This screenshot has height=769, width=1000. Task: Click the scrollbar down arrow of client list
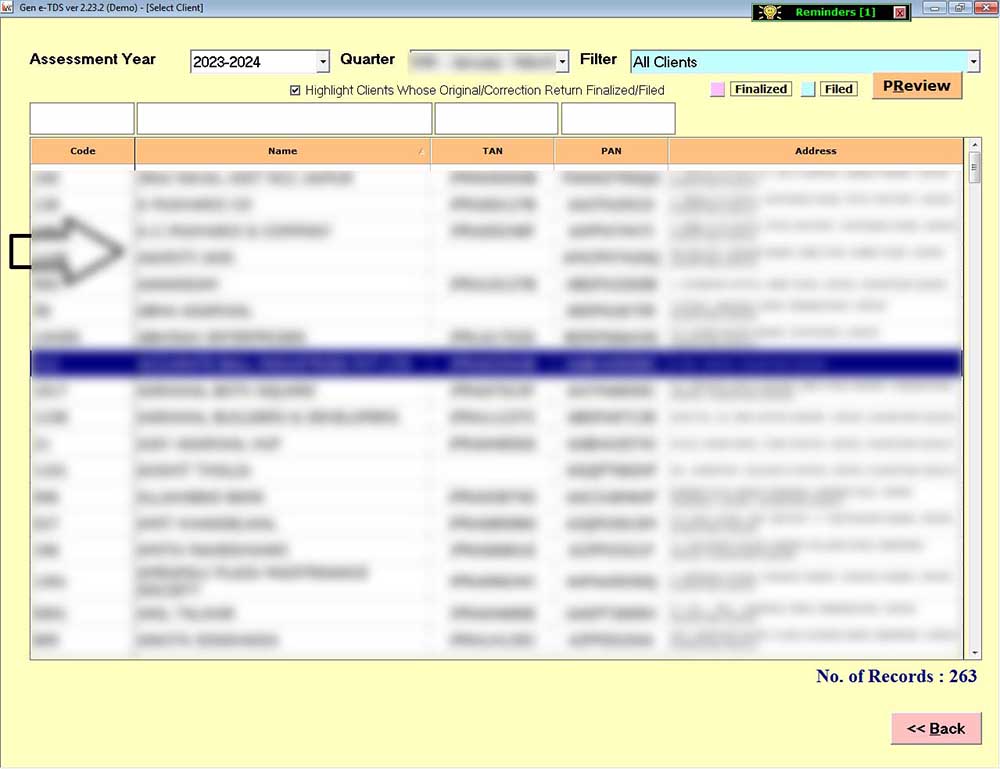[974, 651]
